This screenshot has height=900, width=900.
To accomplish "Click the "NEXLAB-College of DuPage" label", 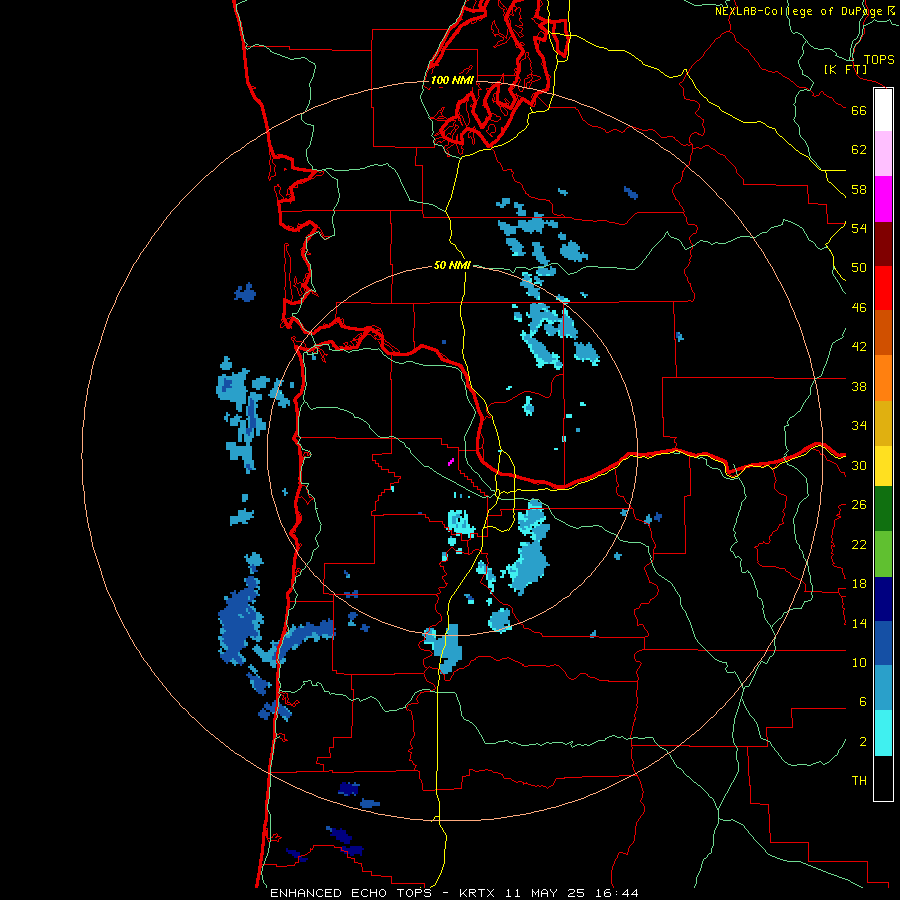I will [x=799, y=11].
